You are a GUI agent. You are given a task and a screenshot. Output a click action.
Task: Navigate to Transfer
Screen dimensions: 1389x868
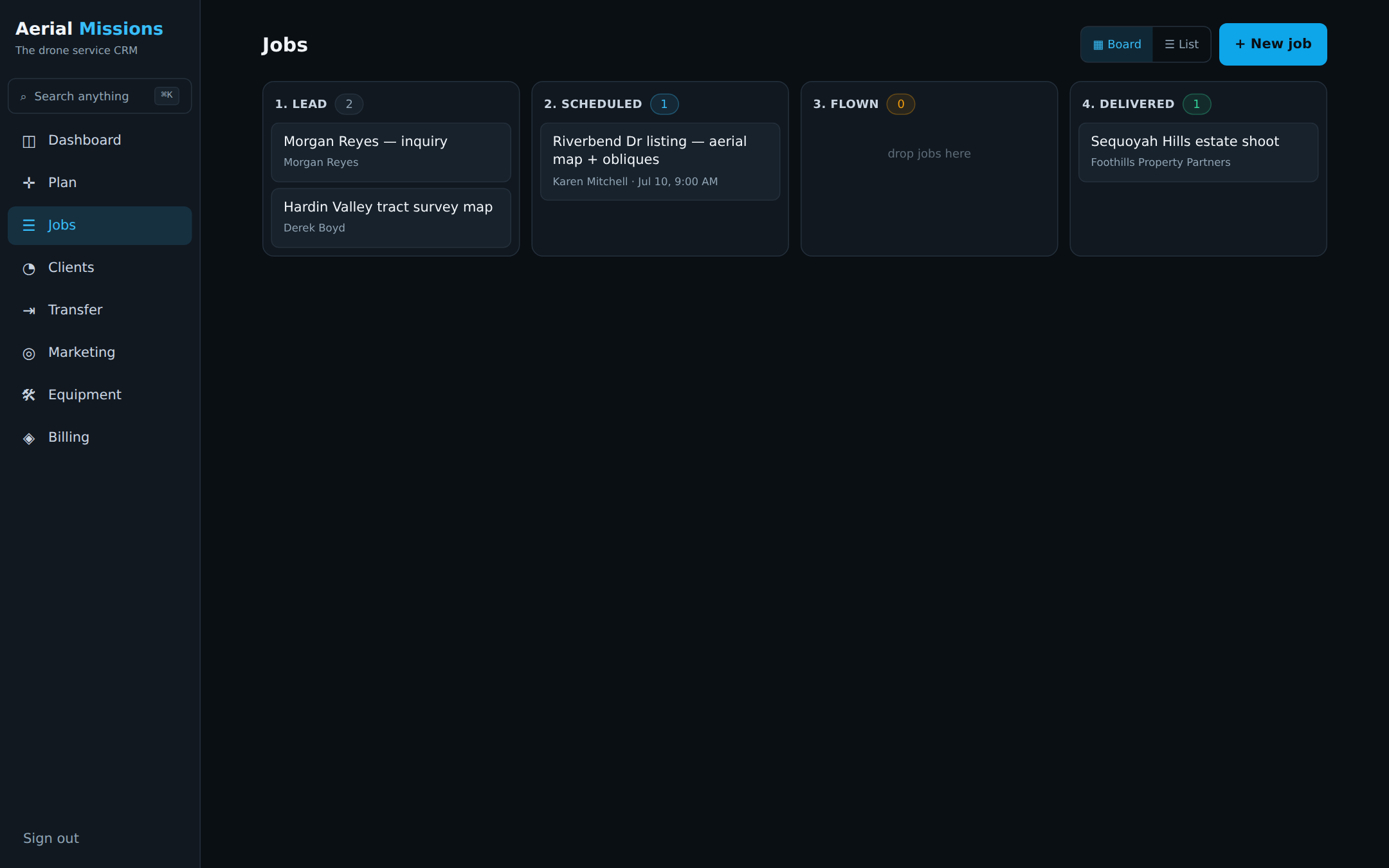click(100, 310)
